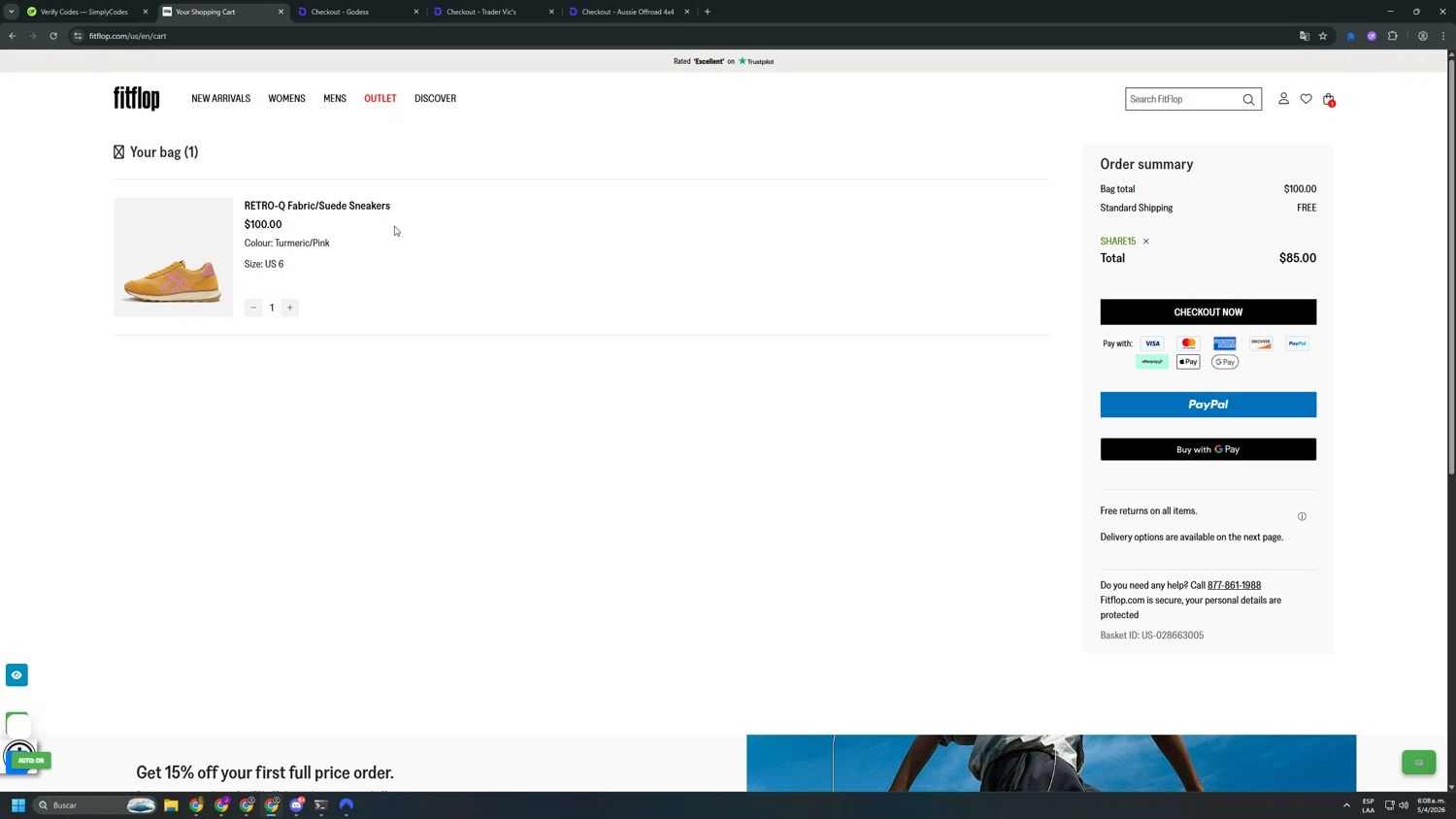Open a new browser tab
Image resolution: width=1456 pixels, height=819 pixels.
click(708, 12)
